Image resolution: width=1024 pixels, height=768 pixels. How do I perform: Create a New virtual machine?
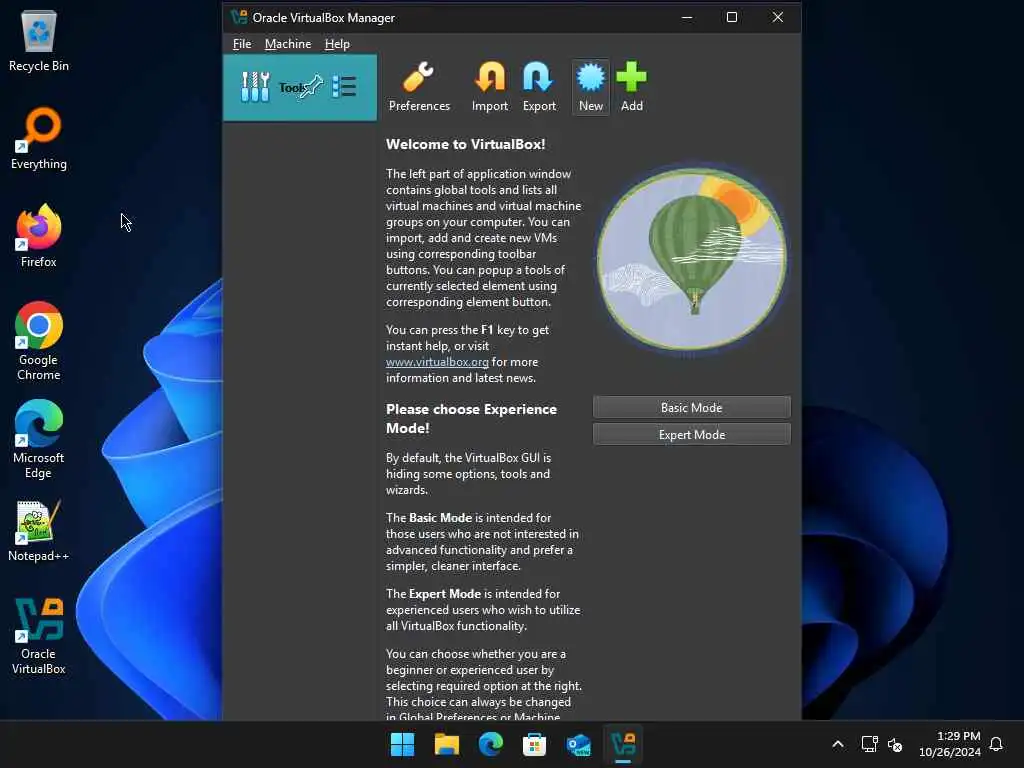click(590, 87)
